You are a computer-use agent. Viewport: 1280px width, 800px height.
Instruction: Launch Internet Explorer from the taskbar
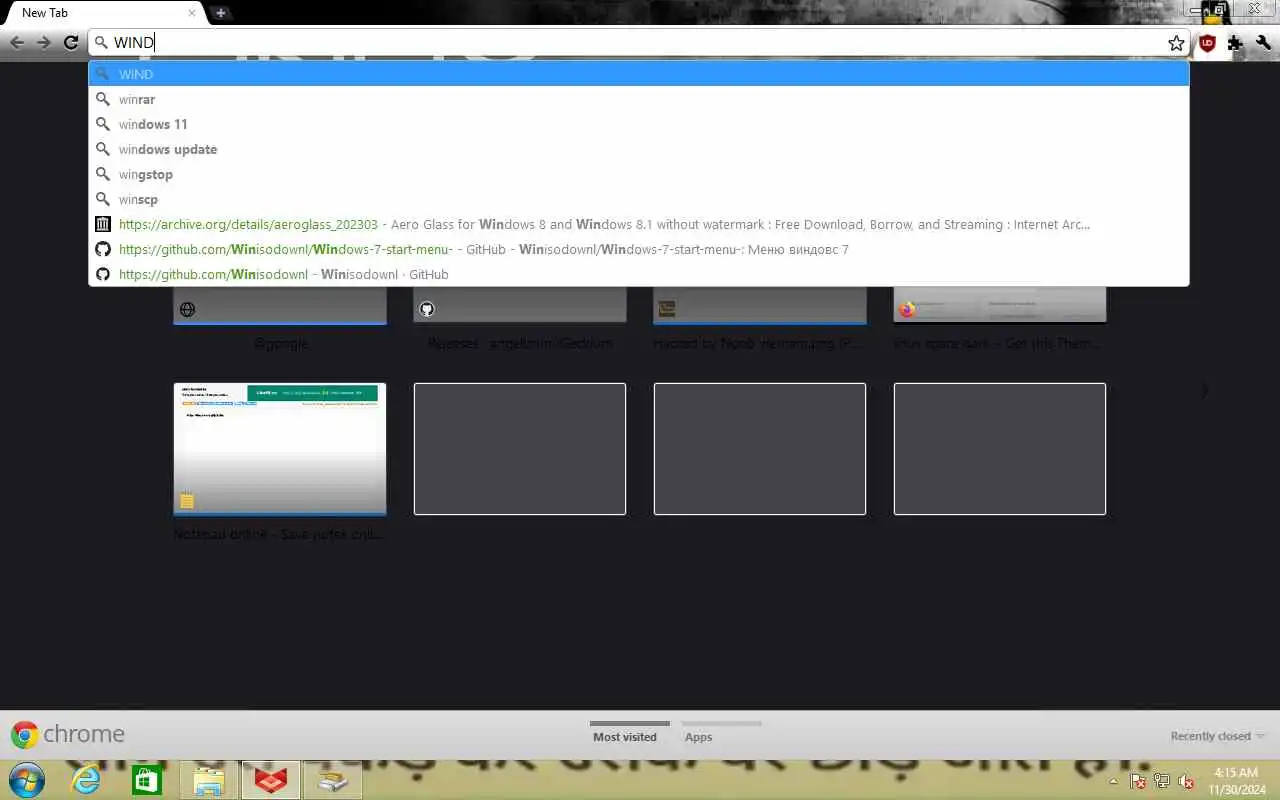tap(86, 780)
